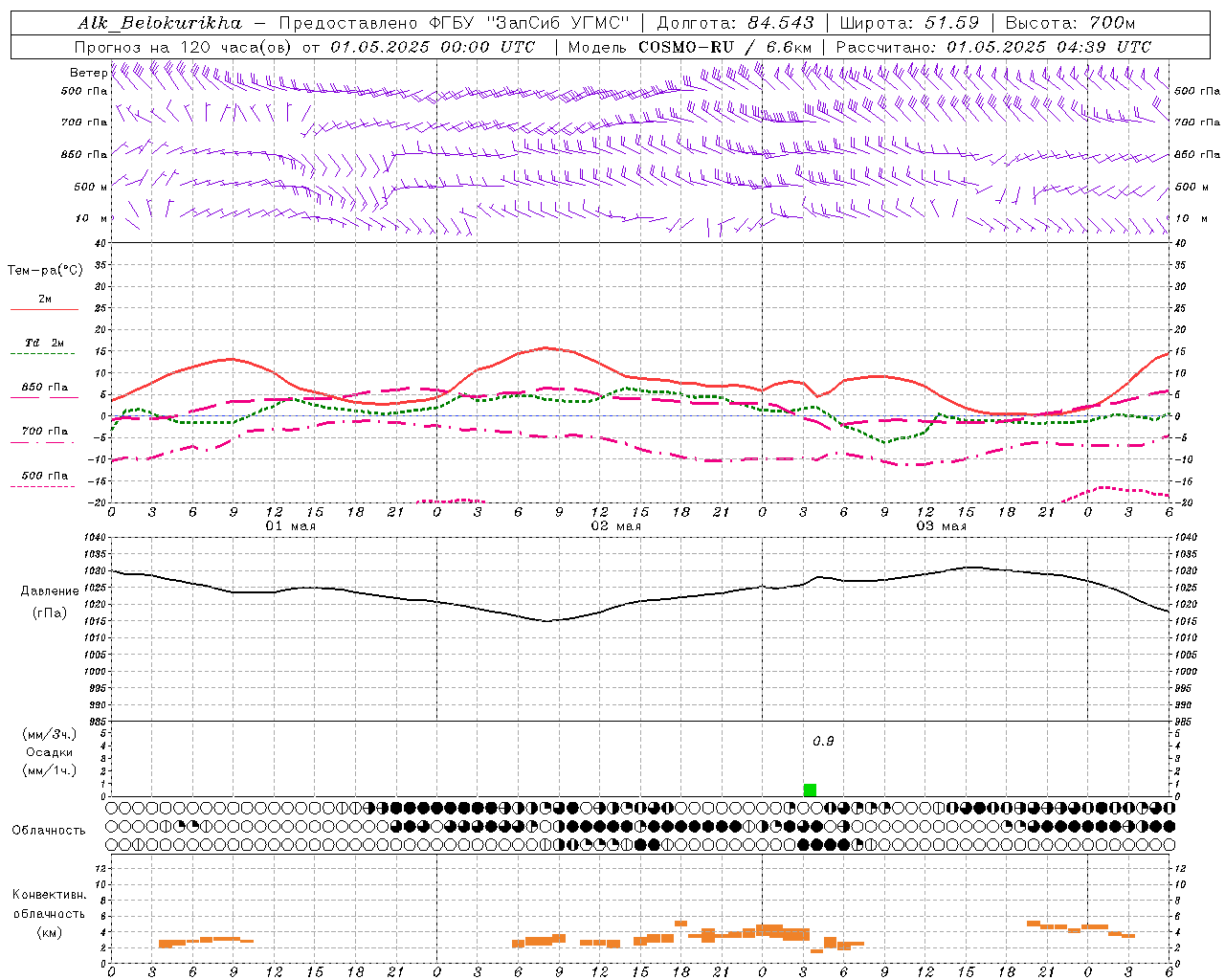The height and width of the screenshot is (980, 1225).
Task: Click the longitude value 'Долгота: 84.543'
Action: [735, 23]
